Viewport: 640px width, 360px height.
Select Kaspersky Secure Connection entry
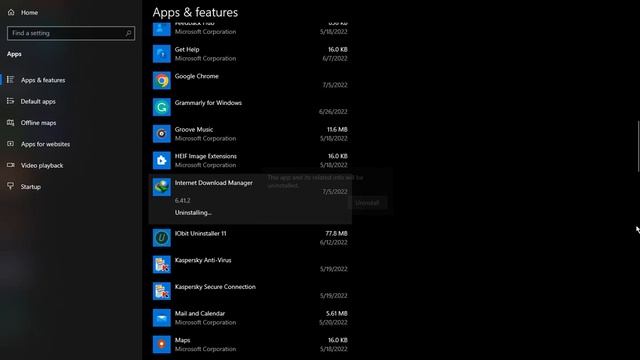click(x=250, y=291)
